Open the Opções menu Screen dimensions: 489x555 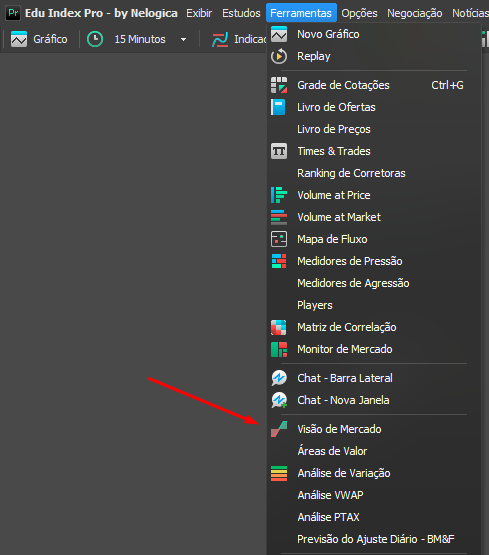[x=359, y=13]
